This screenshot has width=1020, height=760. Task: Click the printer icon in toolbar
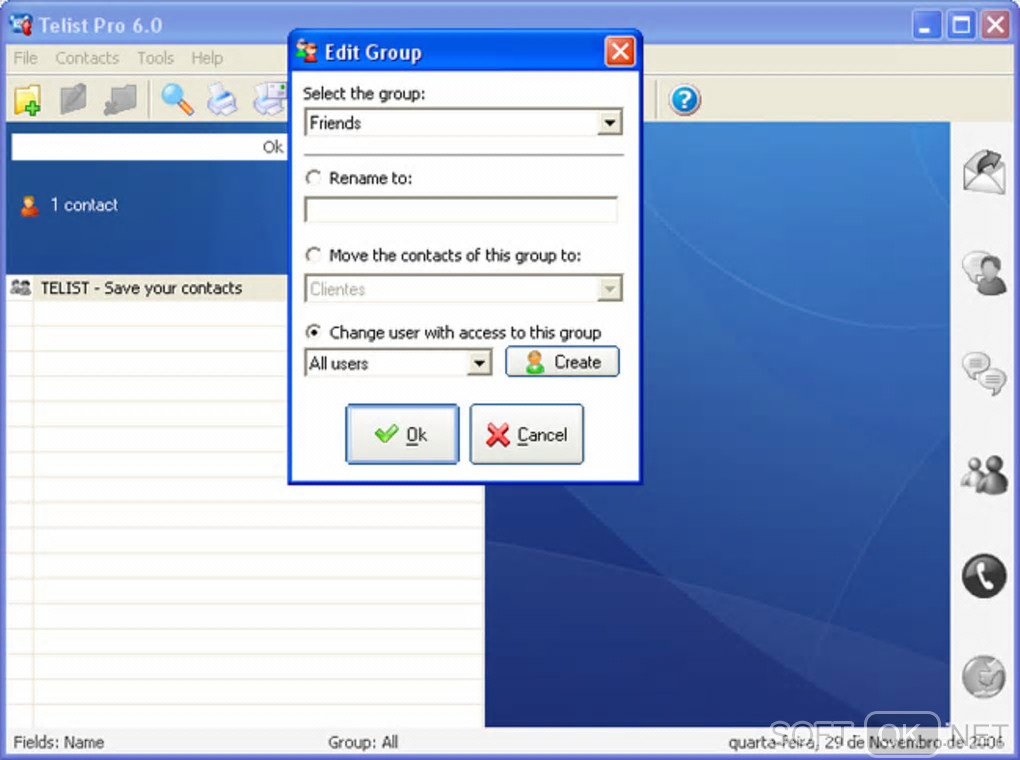(x=222, y=100)
